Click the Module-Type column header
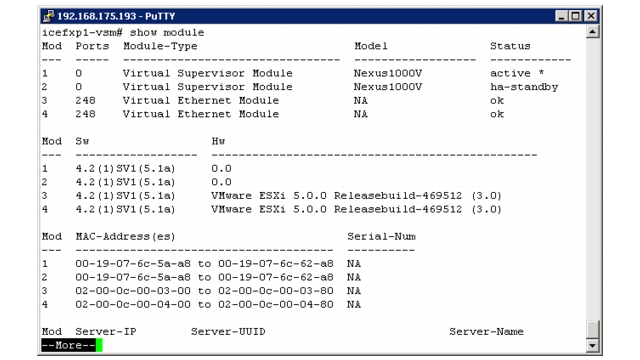The width and height of the screenshot is (640, 360). point(160,46)
